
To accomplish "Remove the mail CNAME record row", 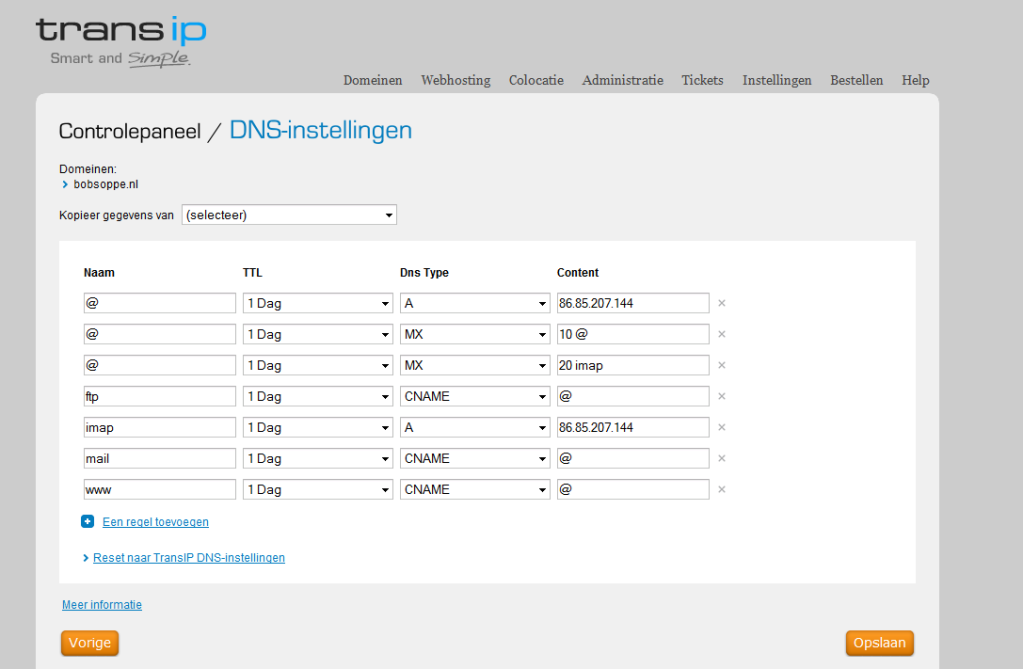I will pos(721,458).
